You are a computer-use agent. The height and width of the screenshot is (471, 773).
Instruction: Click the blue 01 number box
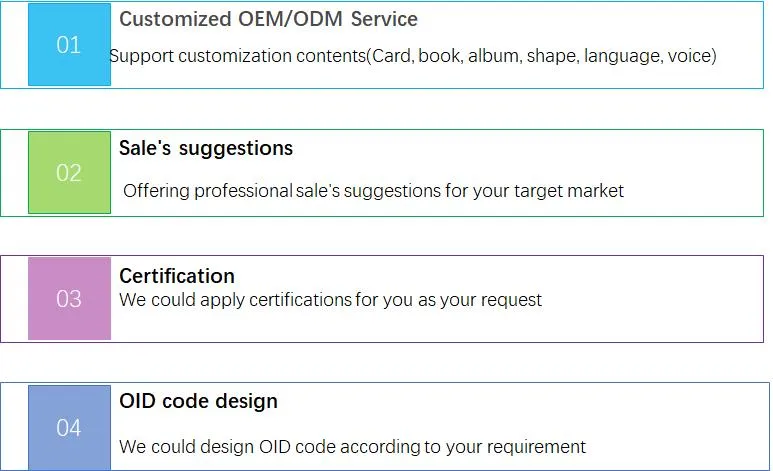click(x=70, y=44)
